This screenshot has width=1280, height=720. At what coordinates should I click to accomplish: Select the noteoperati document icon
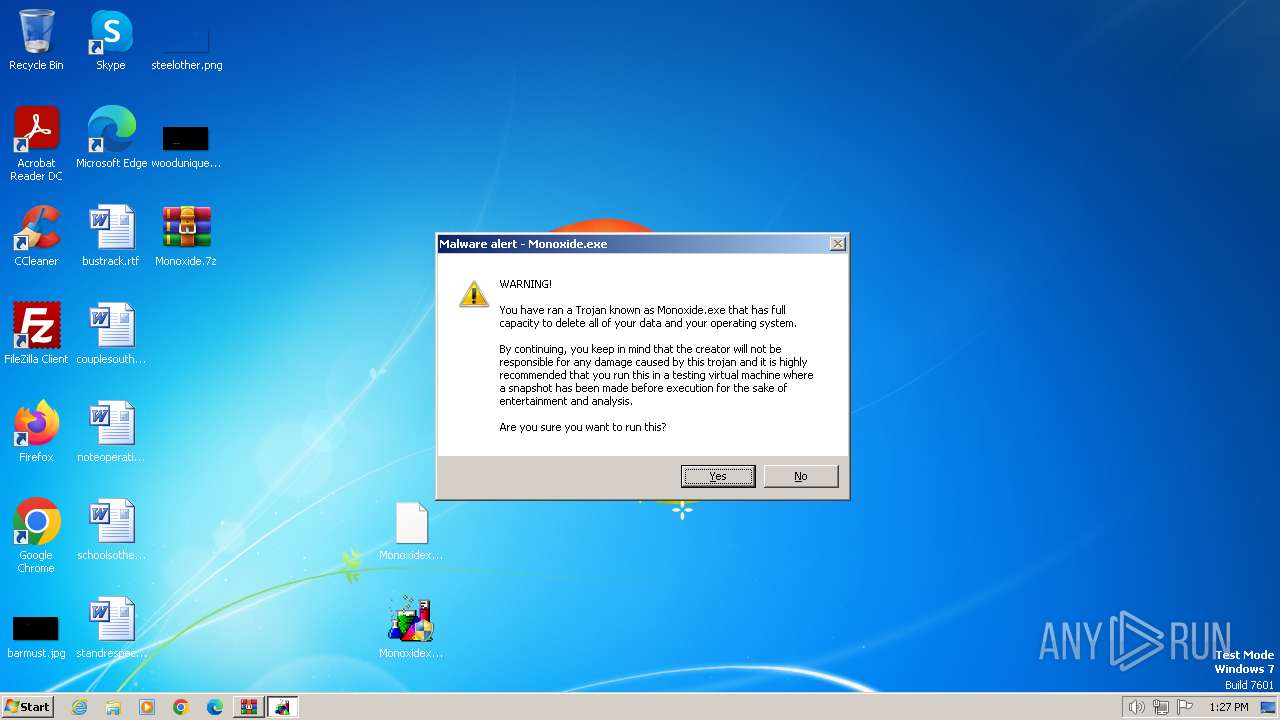110,432
